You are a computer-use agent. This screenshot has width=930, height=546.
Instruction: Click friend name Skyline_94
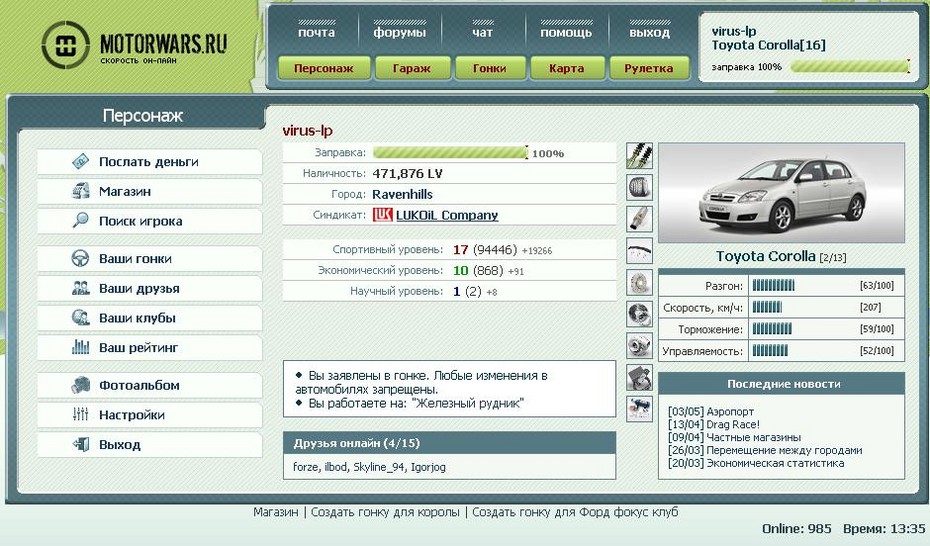(x=380, y=467)
